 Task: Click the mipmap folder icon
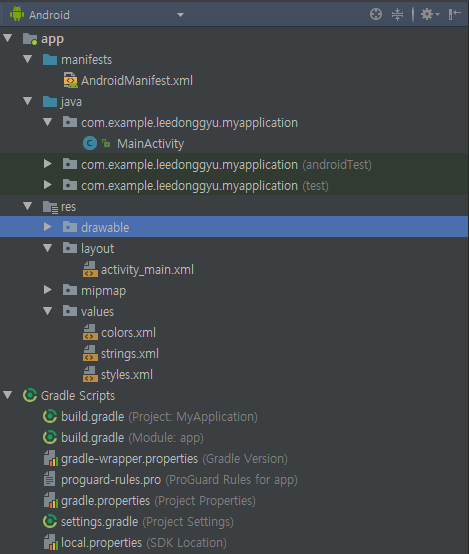tap(70, 290)
